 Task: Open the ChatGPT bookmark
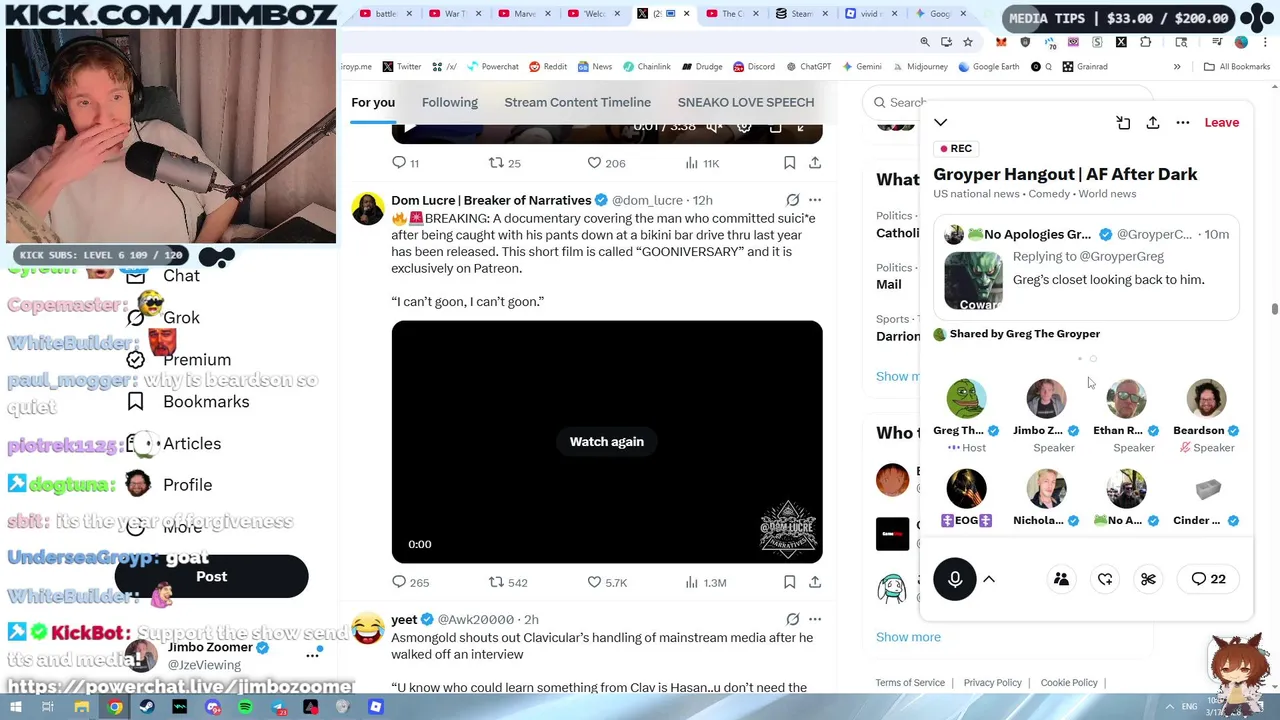tap(808, 67)
